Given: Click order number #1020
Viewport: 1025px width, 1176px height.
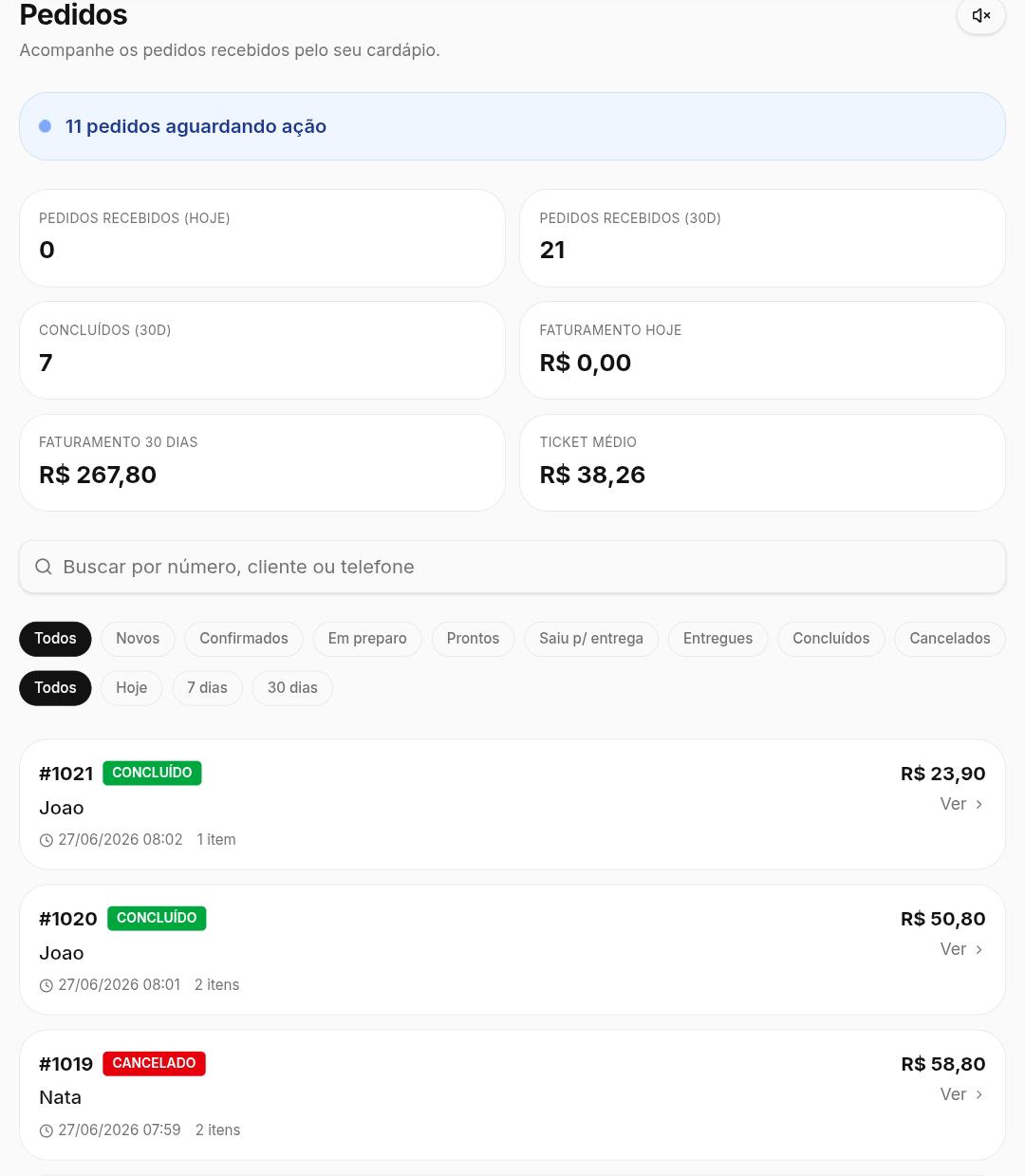Looking at the screenshot, I should [x=68, y=919].
